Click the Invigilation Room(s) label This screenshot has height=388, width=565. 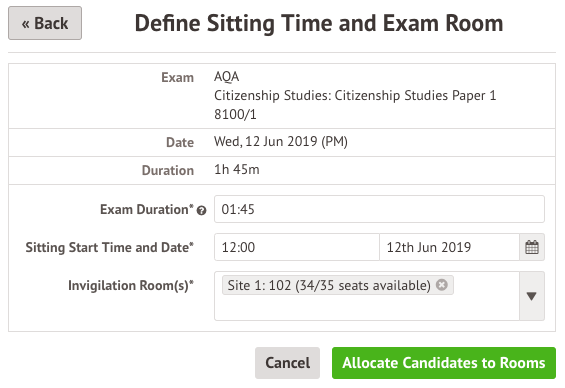[131, 285]
